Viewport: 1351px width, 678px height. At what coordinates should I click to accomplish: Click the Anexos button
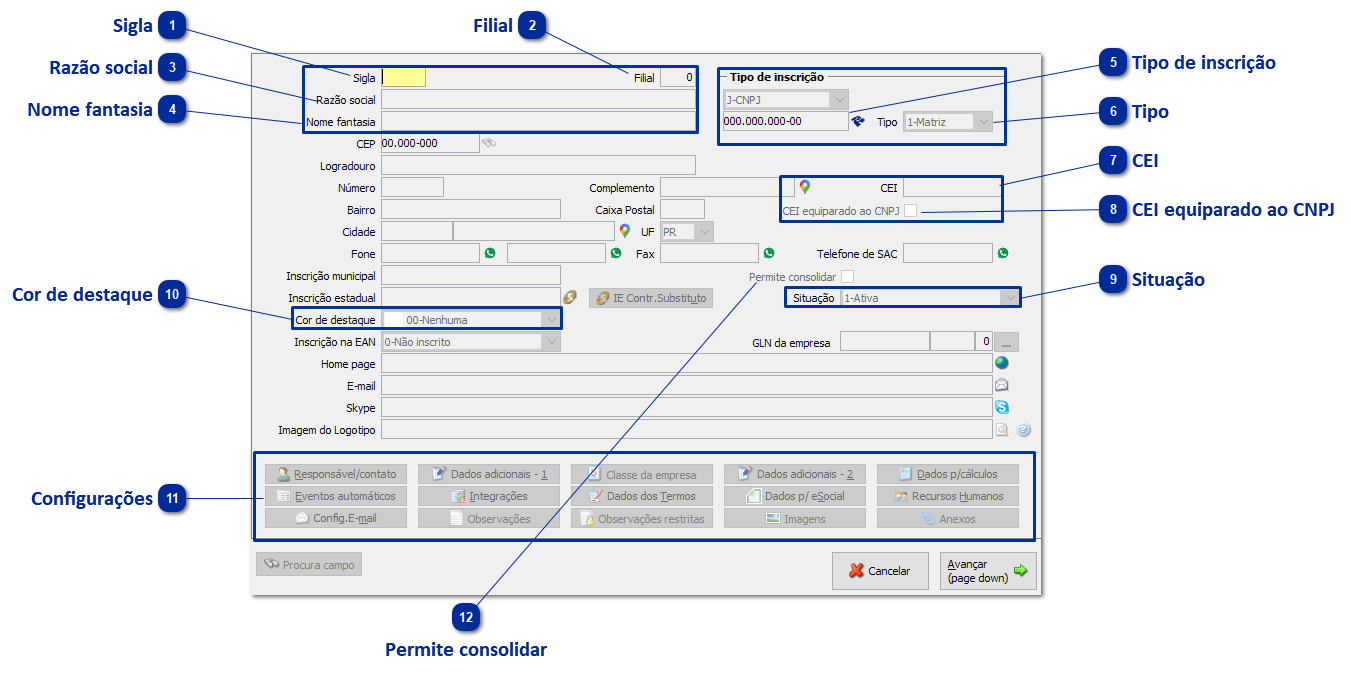pos(948,518)
